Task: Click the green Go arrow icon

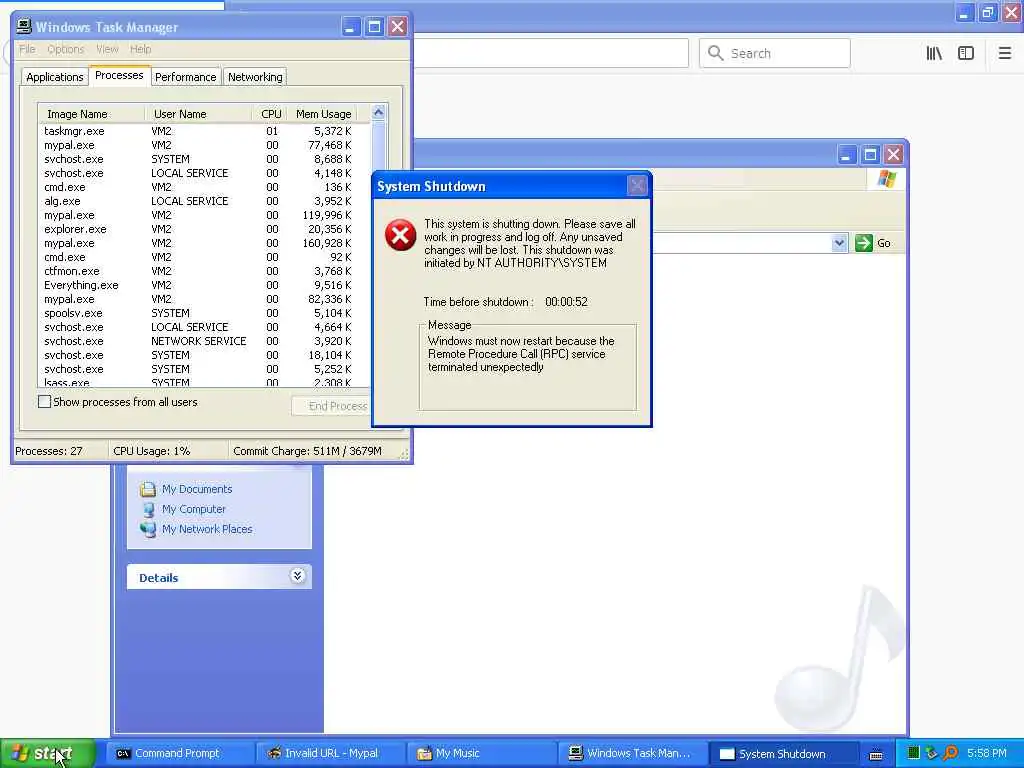Action: point(863,243)
